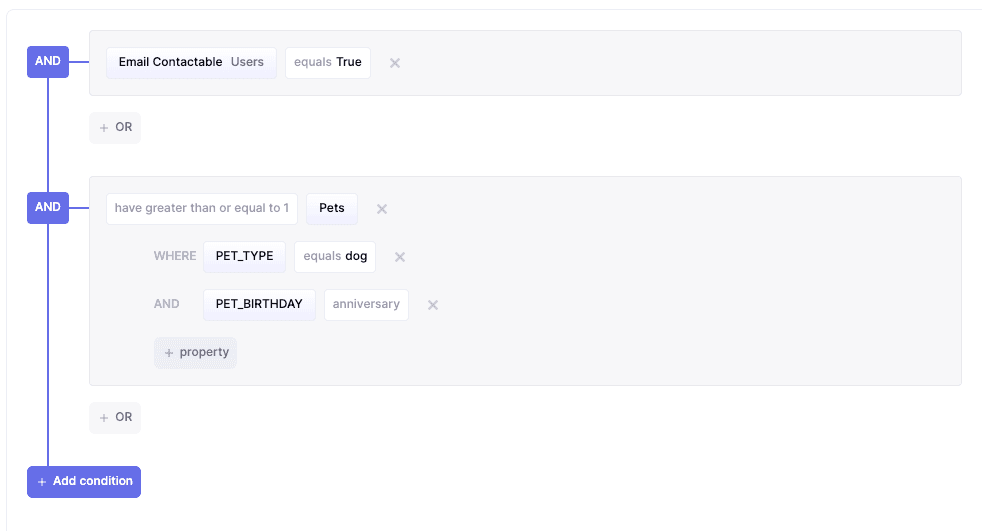The width and height of the screenshot is (982, 531).
Task: Add an OR under the Email Contactable condition
Action: [x=115, y=128]
